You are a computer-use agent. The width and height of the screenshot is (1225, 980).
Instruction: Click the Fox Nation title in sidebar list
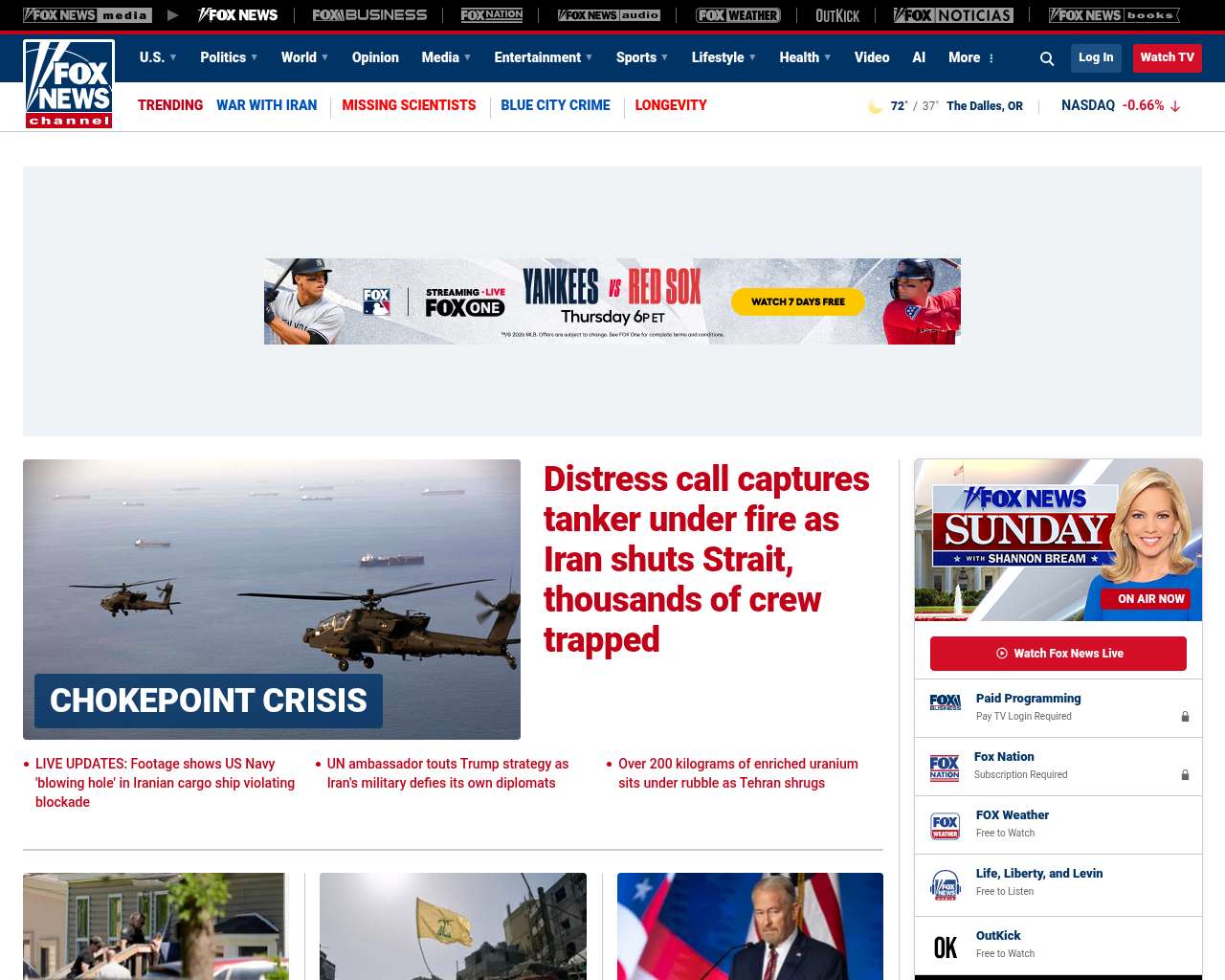[1004, 757]
